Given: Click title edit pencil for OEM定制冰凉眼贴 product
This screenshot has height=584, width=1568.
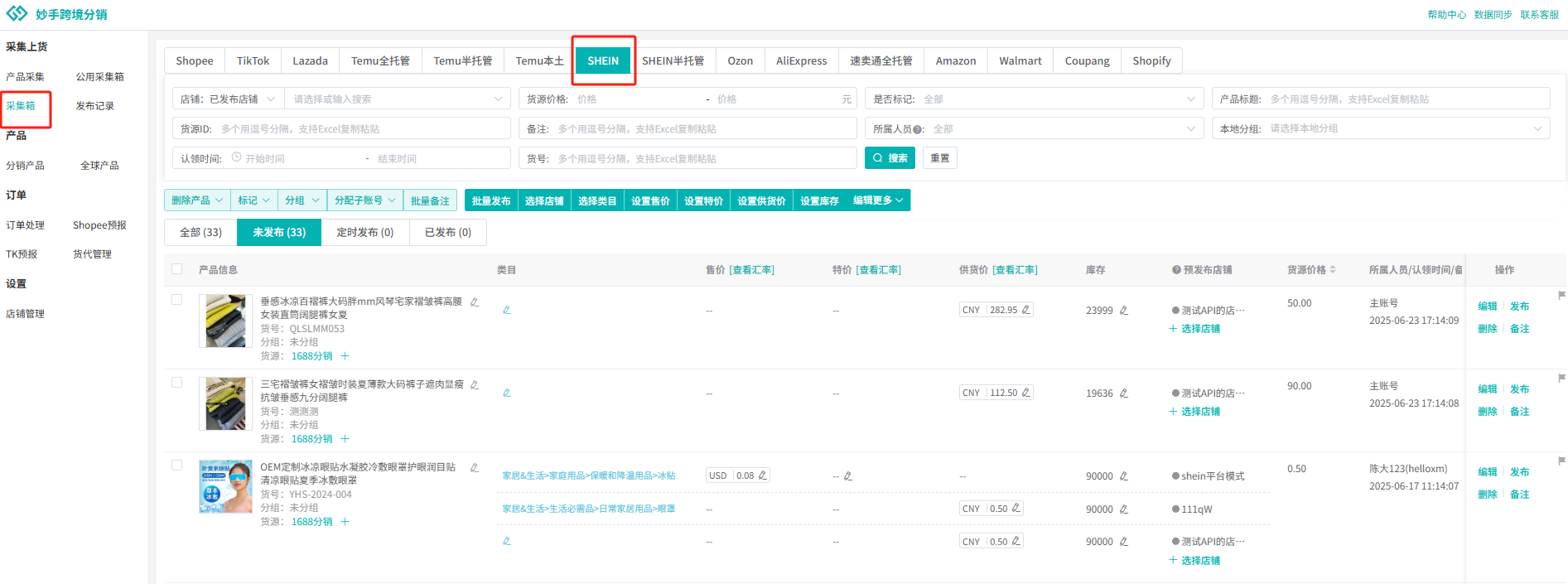Looking at the screenshot, I should (475, 467).
